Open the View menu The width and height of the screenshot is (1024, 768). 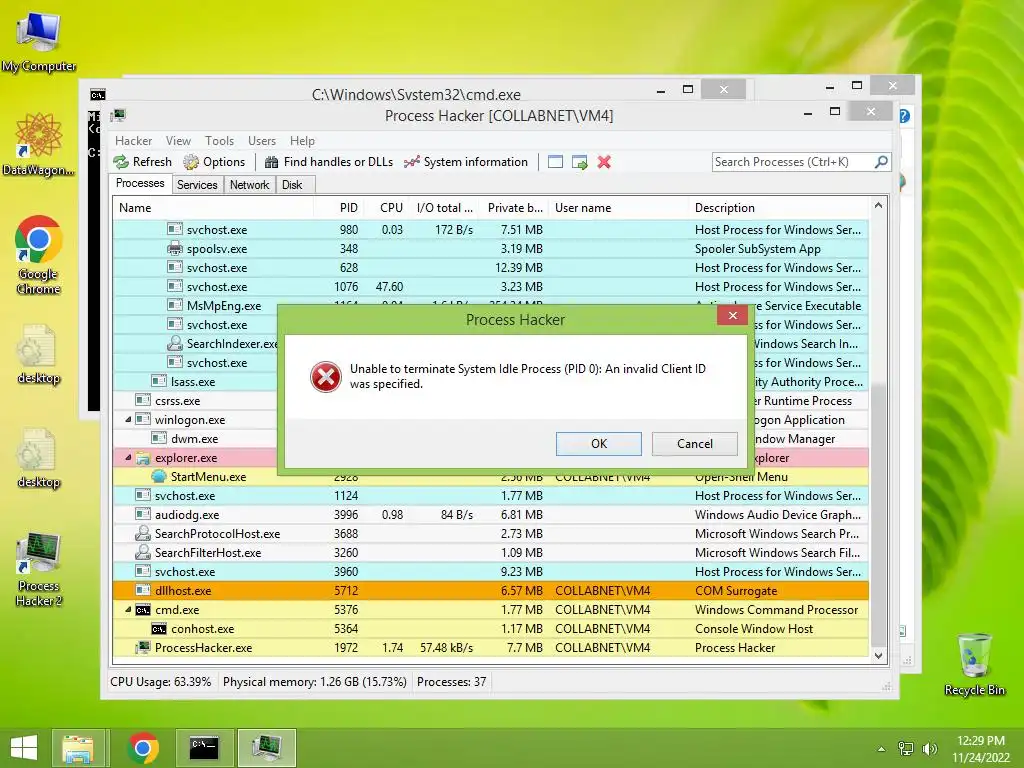click(x=178, y=140)
